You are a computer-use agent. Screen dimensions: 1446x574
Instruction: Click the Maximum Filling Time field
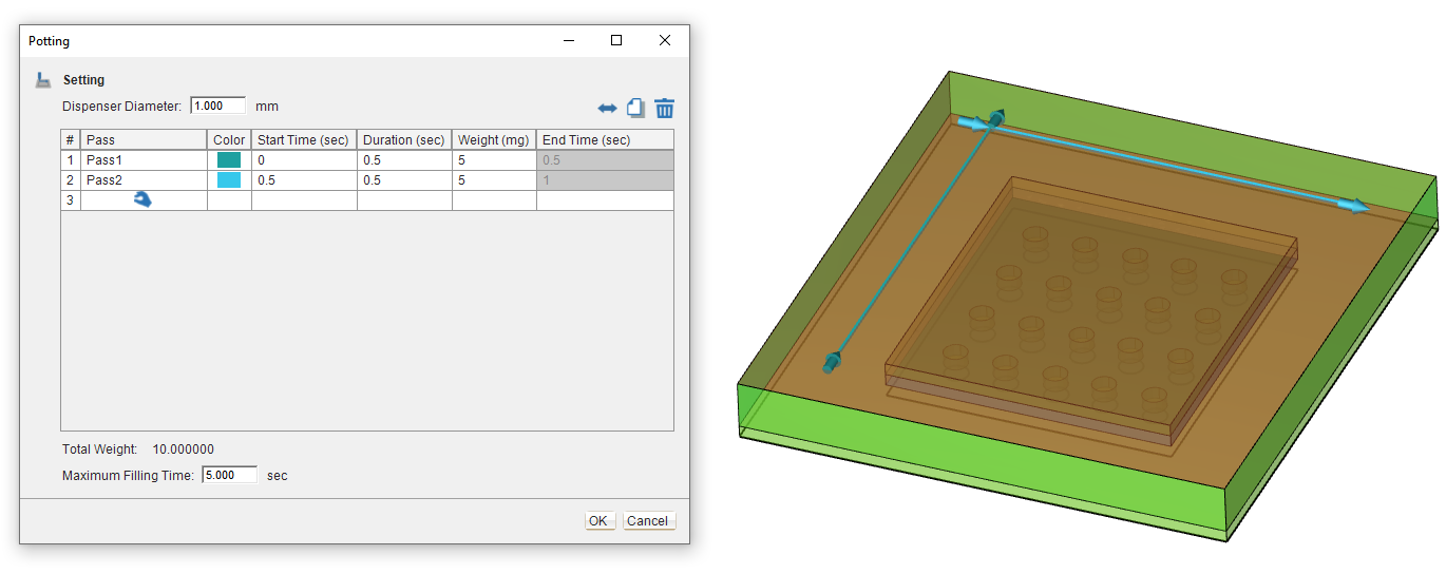(230, 475)
